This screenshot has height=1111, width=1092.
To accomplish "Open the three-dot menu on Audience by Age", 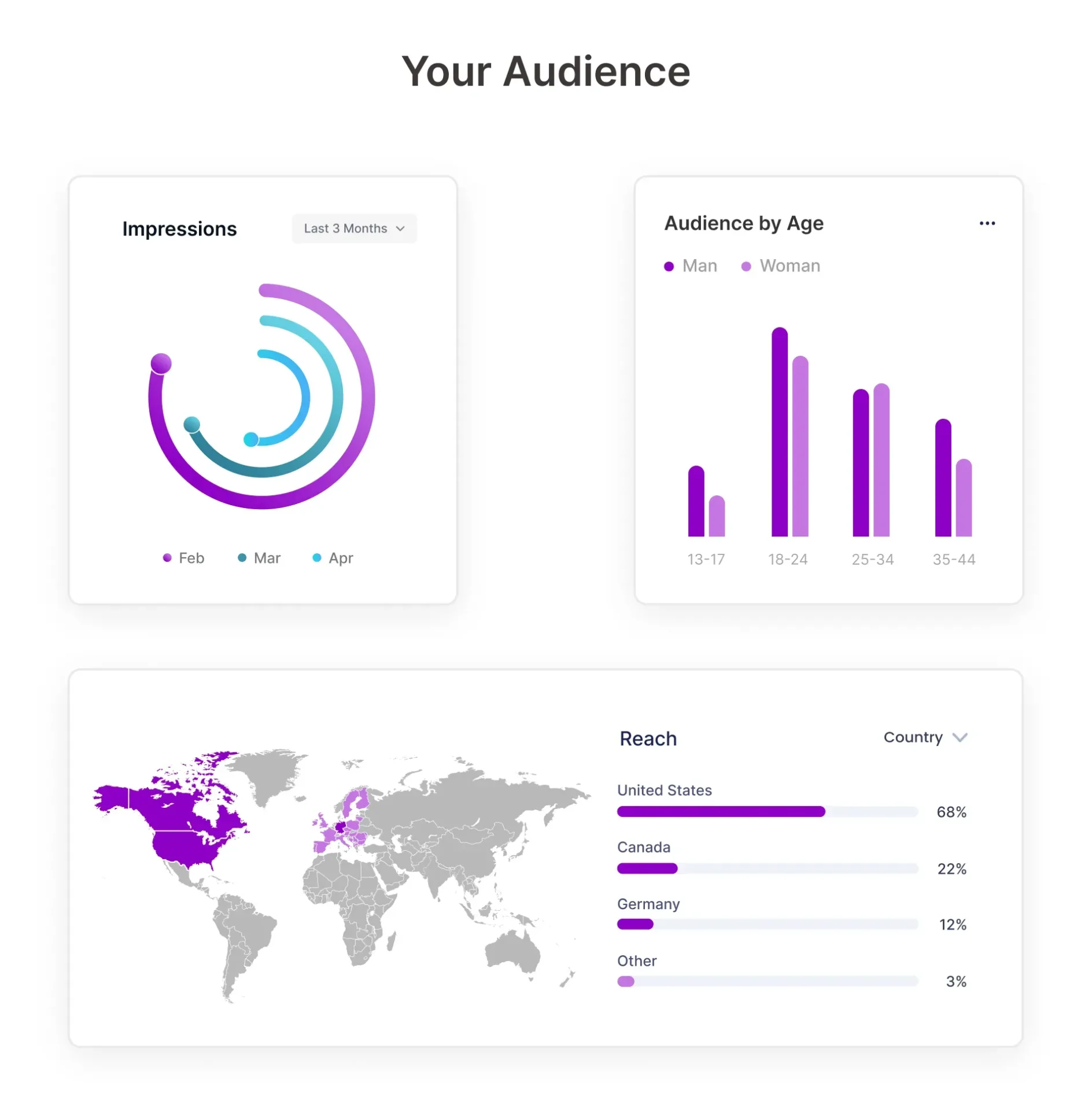I will click(987, 223).
